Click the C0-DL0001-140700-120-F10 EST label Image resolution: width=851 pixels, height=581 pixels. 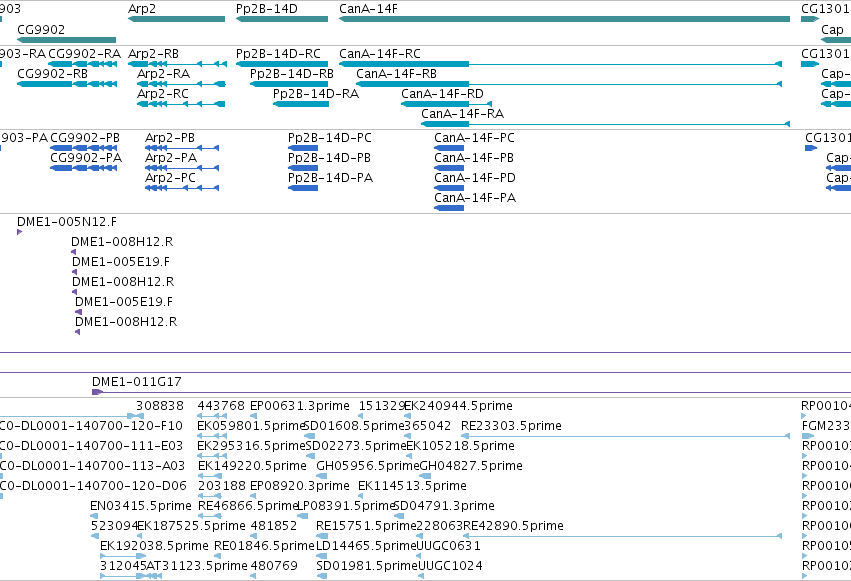[x=91, y=425]
